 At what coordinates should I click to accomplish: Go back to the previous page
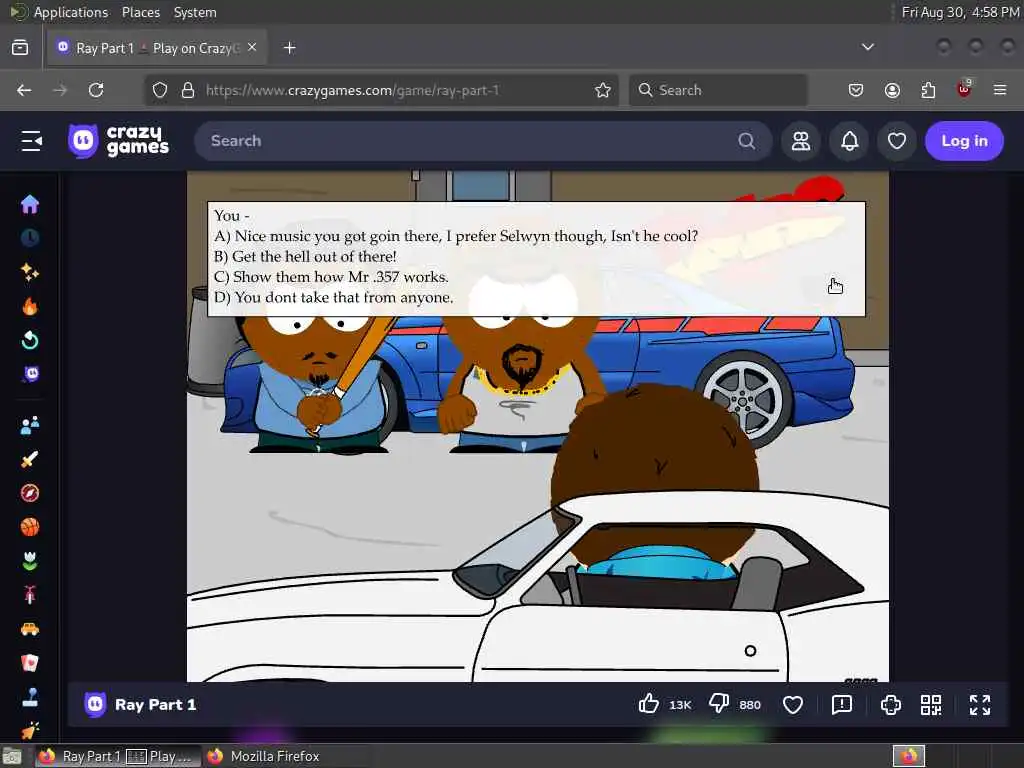coord(24,90)
